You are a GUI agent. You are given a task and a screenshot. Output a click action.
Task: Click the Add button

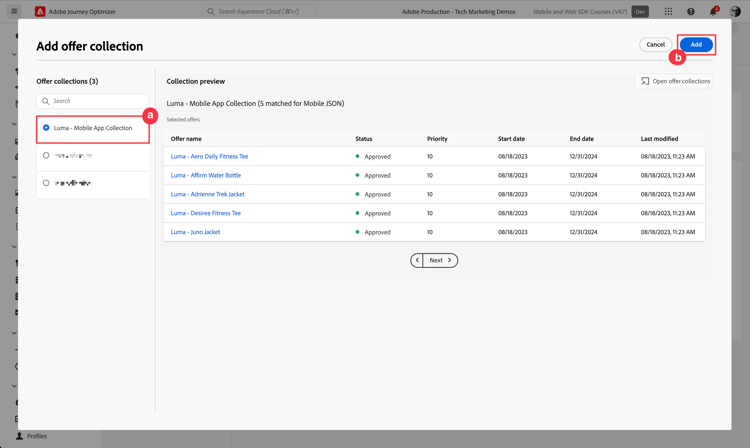(696, 44)
